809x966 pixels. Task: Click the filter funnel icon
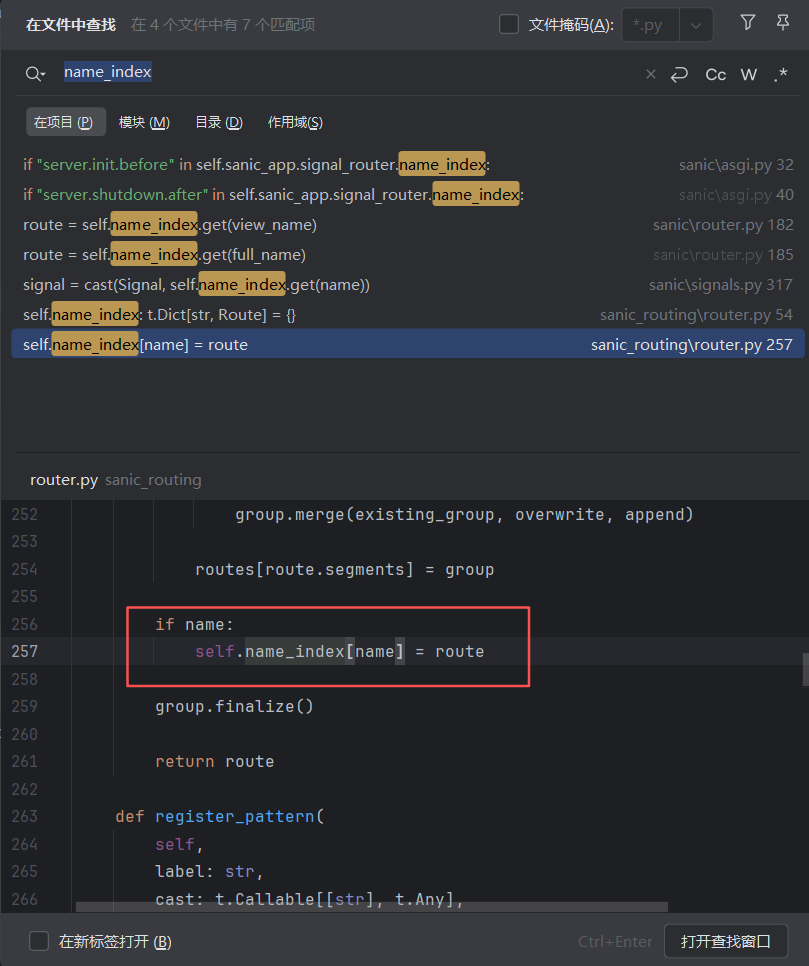click(x=747, y=23)
